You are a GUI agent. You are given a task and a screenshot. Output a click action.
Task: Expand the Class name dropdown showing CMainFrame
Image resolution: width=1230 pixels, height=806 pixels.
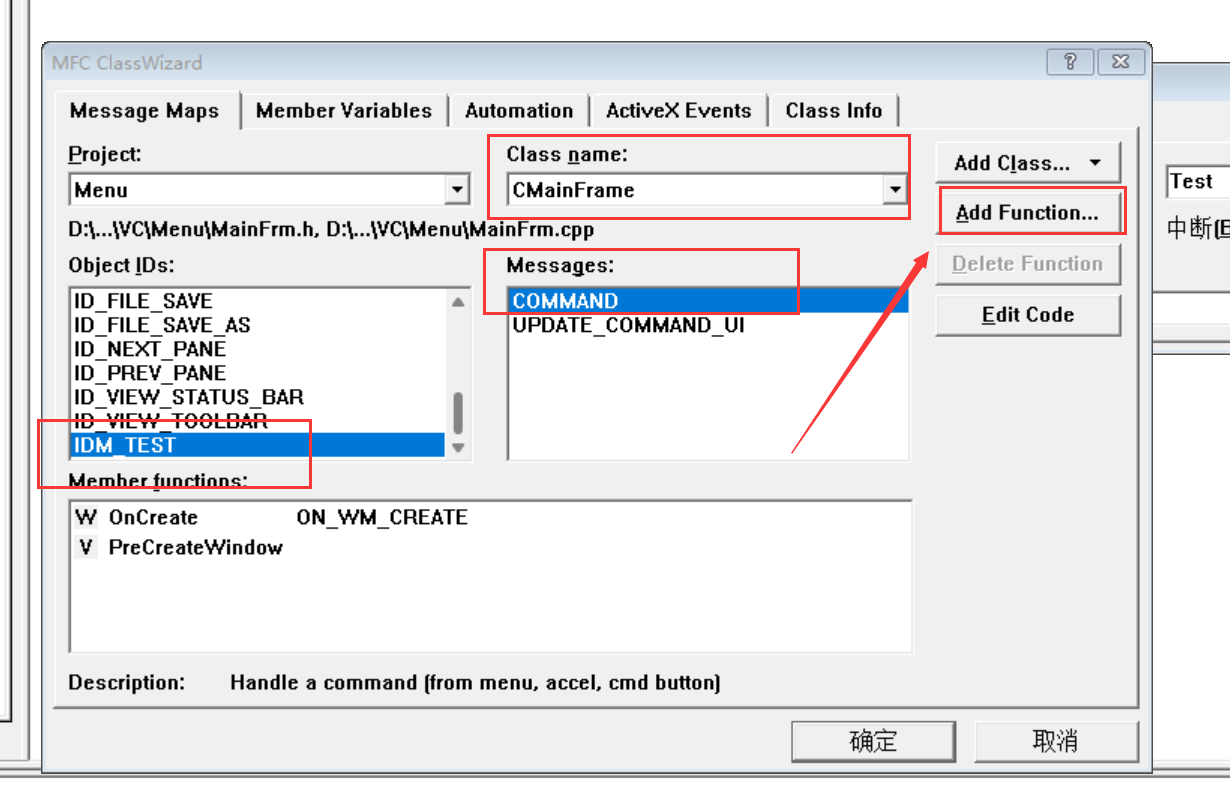pyautogui.click(x=893, y=189)
